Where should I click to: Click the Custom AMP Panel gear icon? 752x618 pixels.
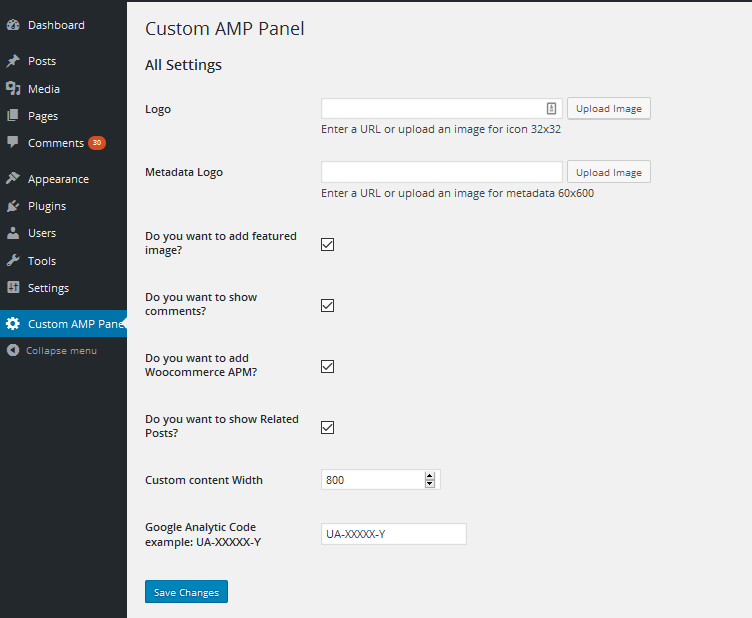13,324
